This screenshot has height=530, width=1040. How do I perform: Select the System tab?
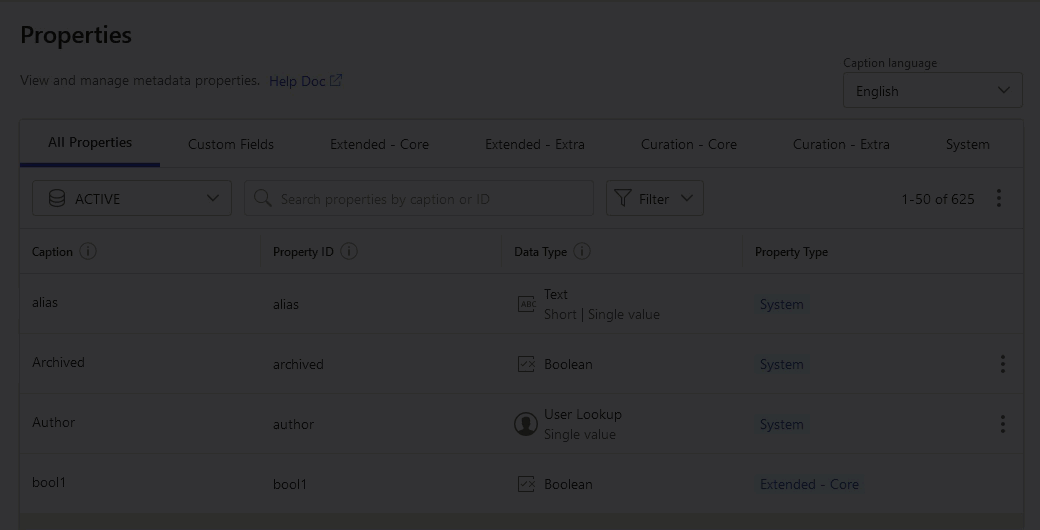coord(967,144)
